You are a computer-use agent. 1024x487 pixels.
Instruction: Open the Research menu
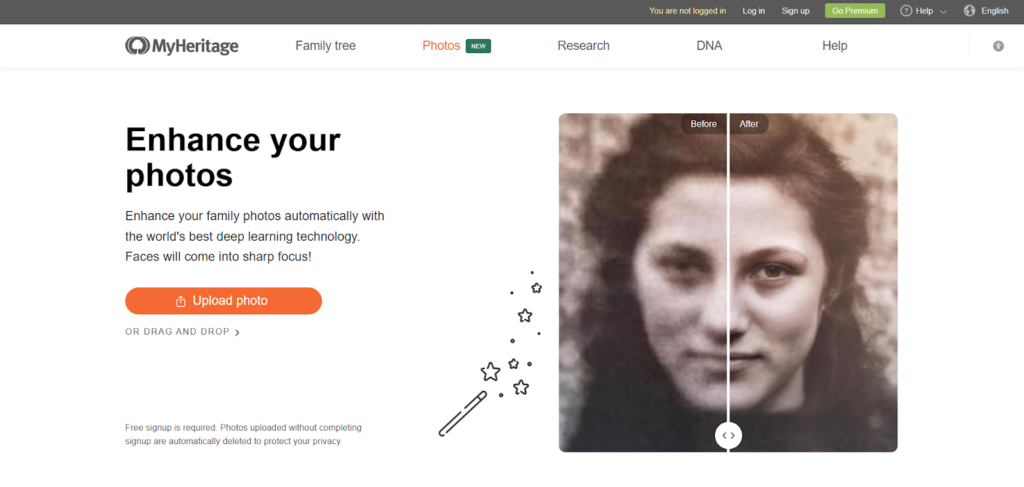coord(583,46)
